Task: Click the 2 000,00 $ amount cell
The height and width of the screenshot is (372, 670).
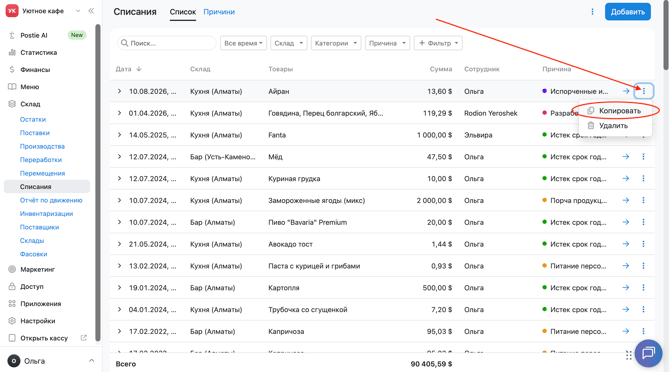Action: tap(435, 200)
